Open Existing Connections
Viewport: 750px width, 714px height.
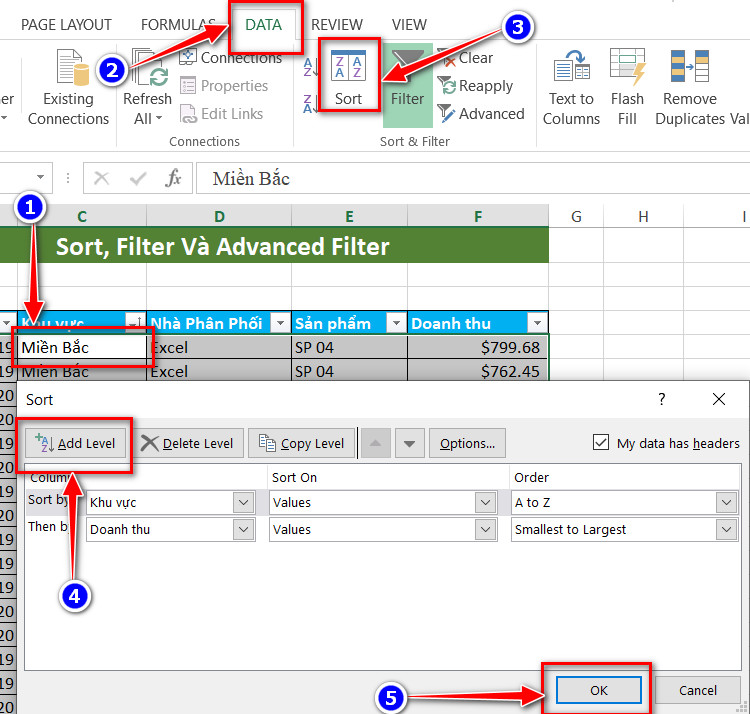pyautogui.click(x=68, y=87)
